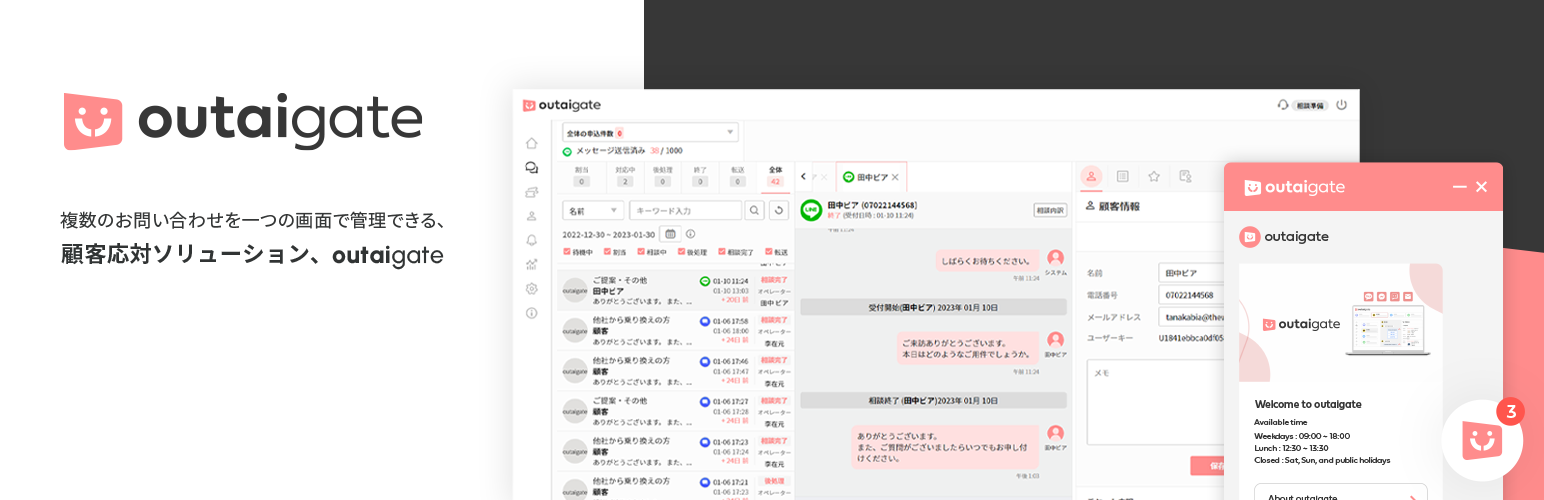Image resolution: width=1544 pixels, height=500 pixels.
Task: Click the refresh list button
Action: [779, 211]
